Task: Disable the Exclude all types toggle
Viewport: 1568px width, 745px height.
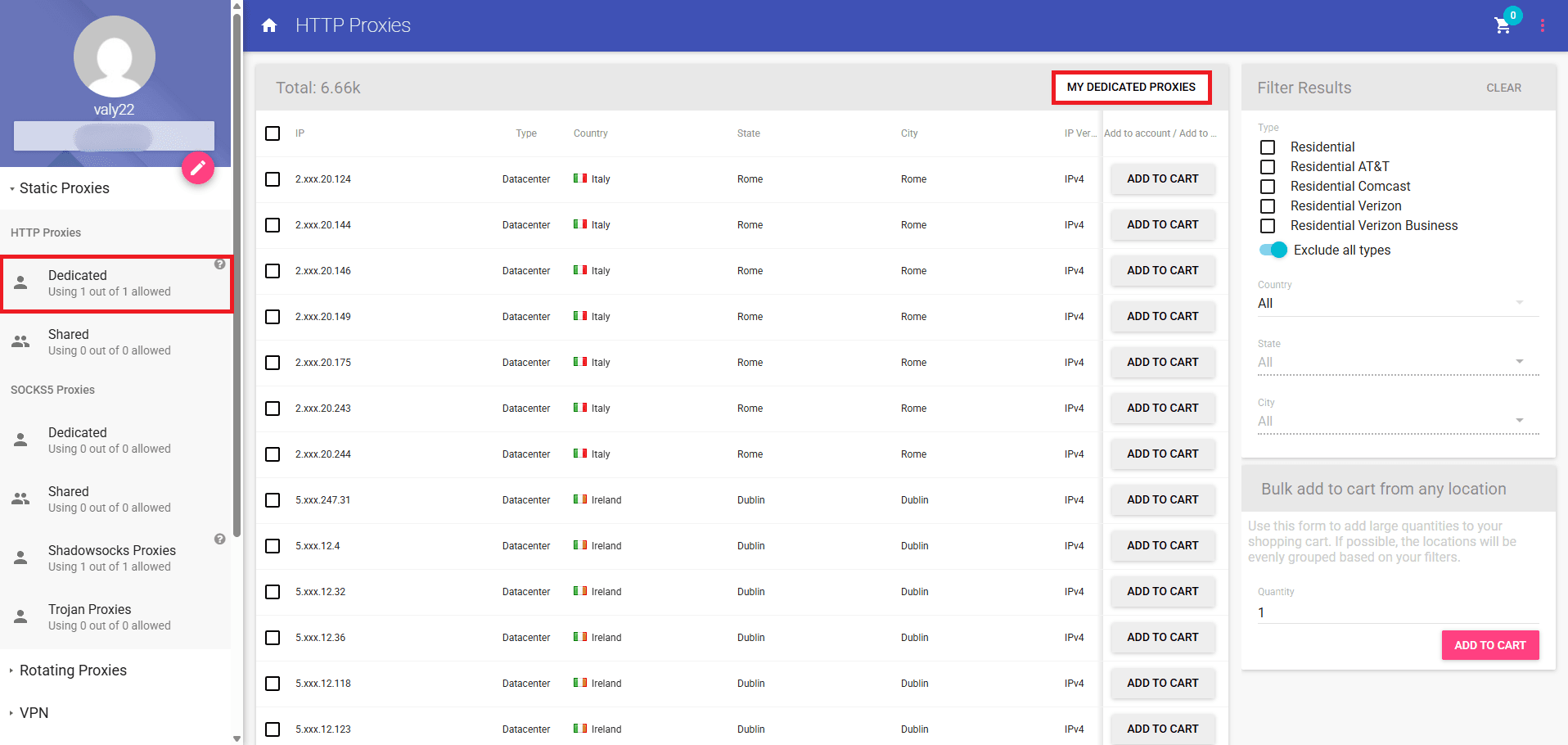Action: pos(1273,250)
